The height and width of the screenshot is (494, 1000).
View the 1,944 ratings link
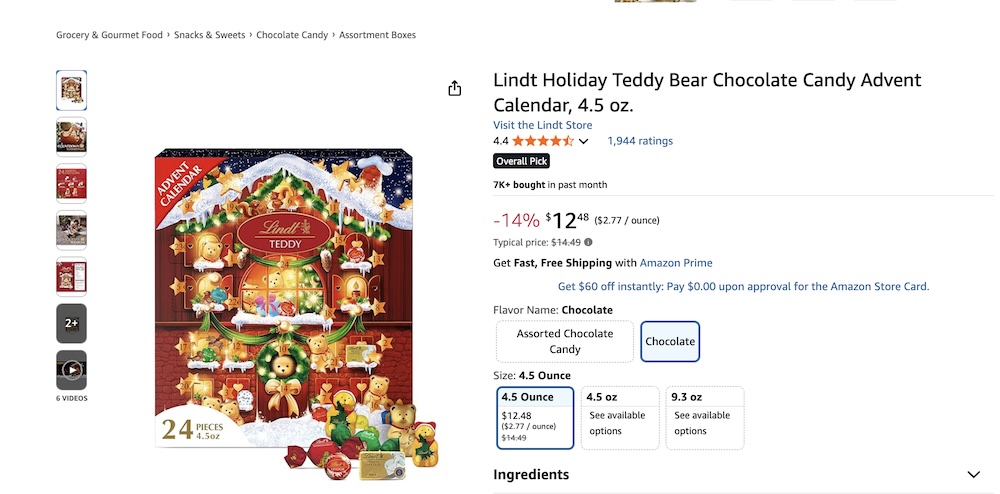(x=640, y=141)
